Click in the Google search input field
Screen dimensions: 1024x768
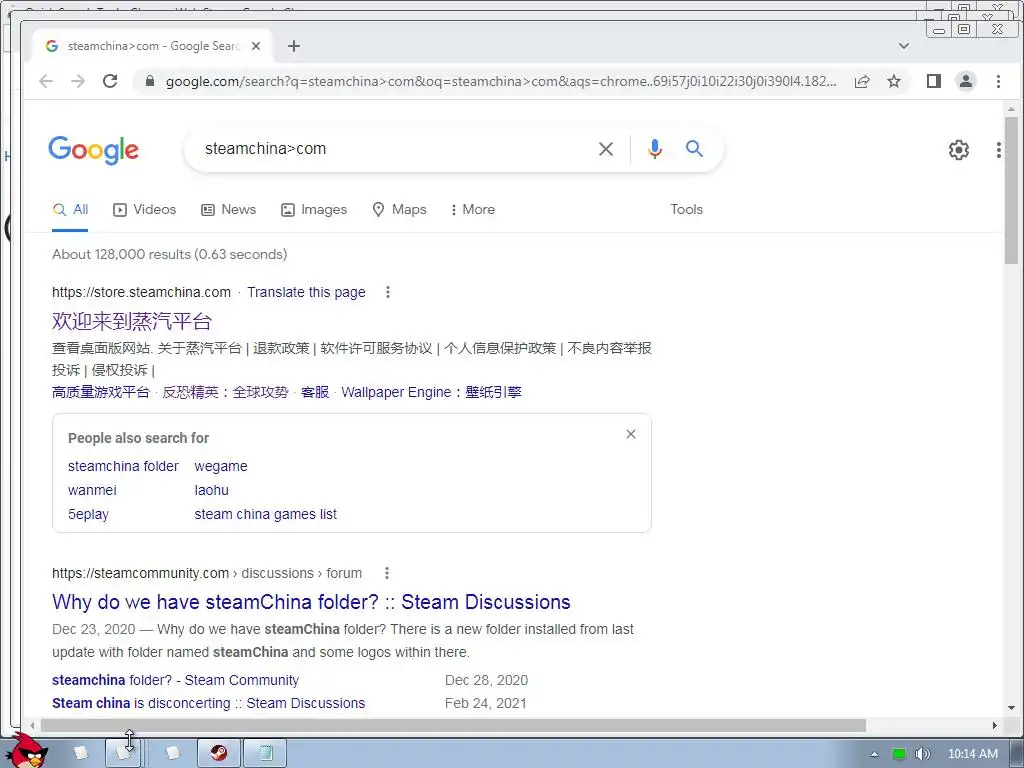(x=392, y=149)
